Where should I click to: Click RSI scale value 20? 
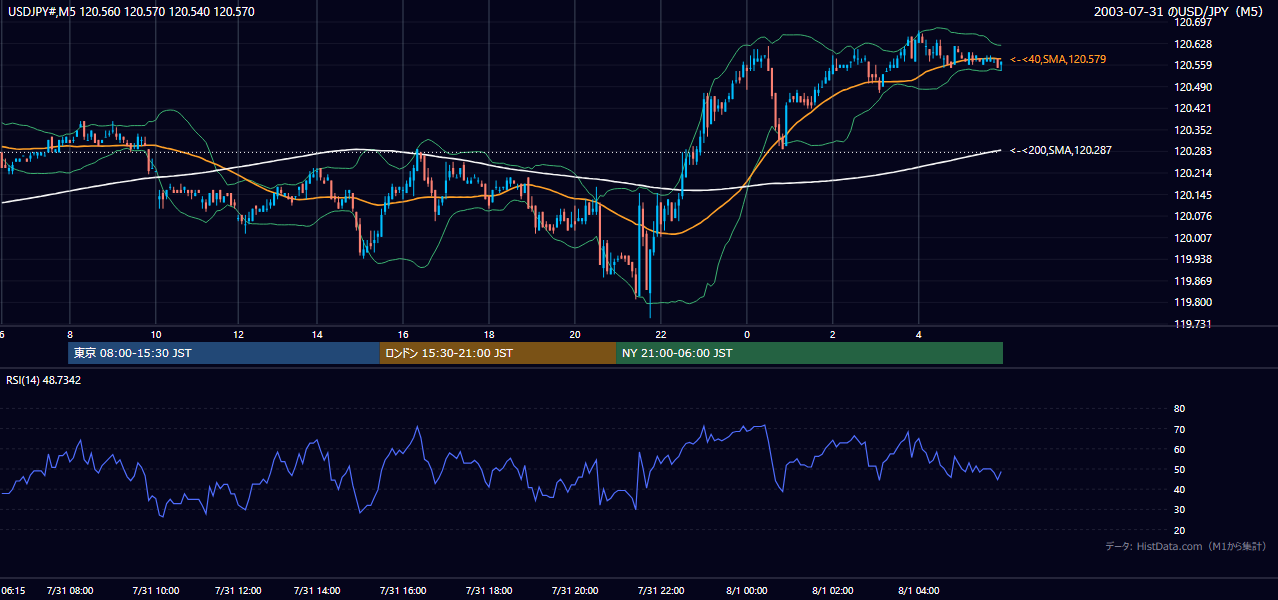pyautogui.click(x=1179, y=530)
